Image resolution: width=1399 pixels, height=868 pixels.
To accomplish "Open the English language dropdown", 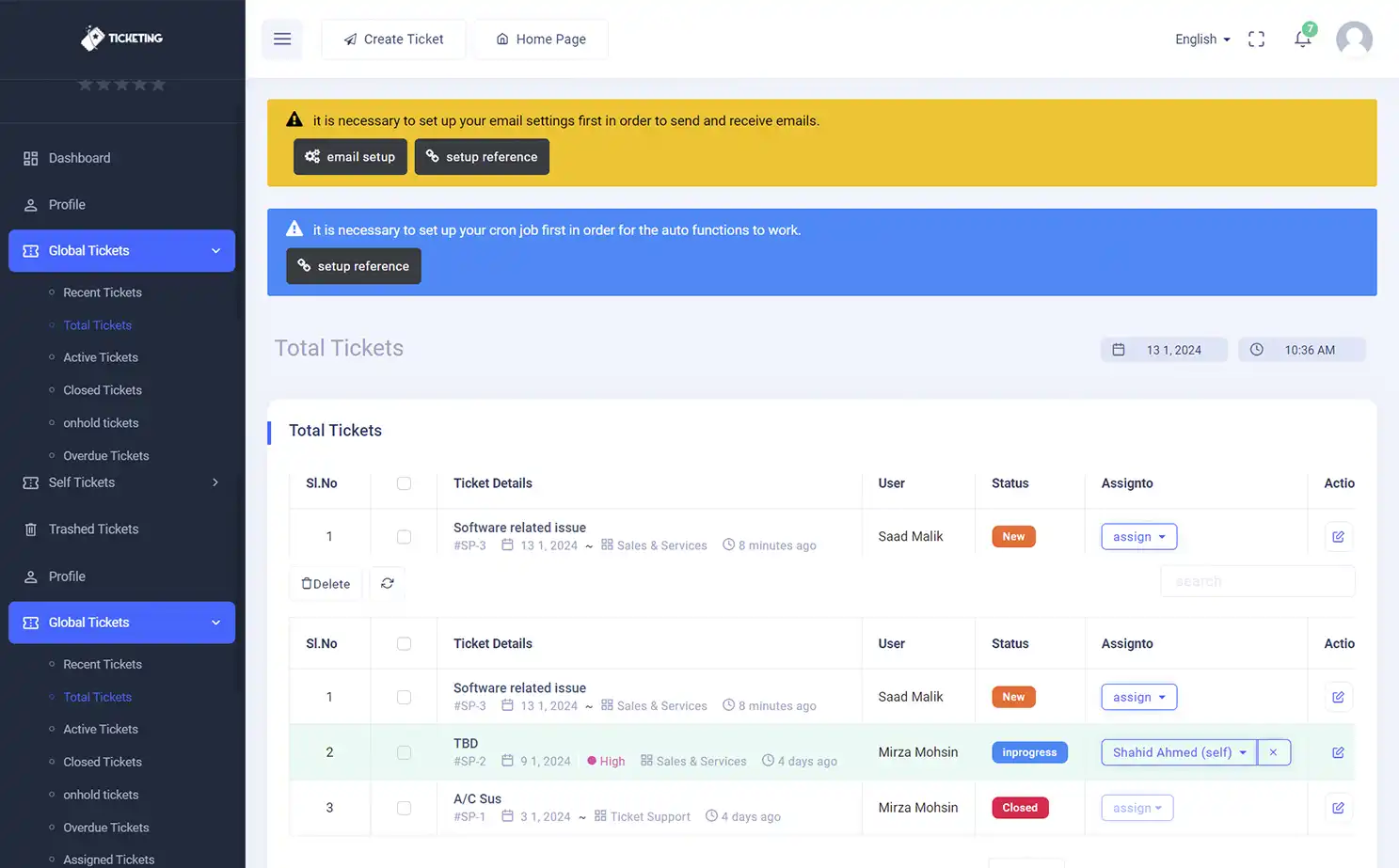I will pos(1201,39).
